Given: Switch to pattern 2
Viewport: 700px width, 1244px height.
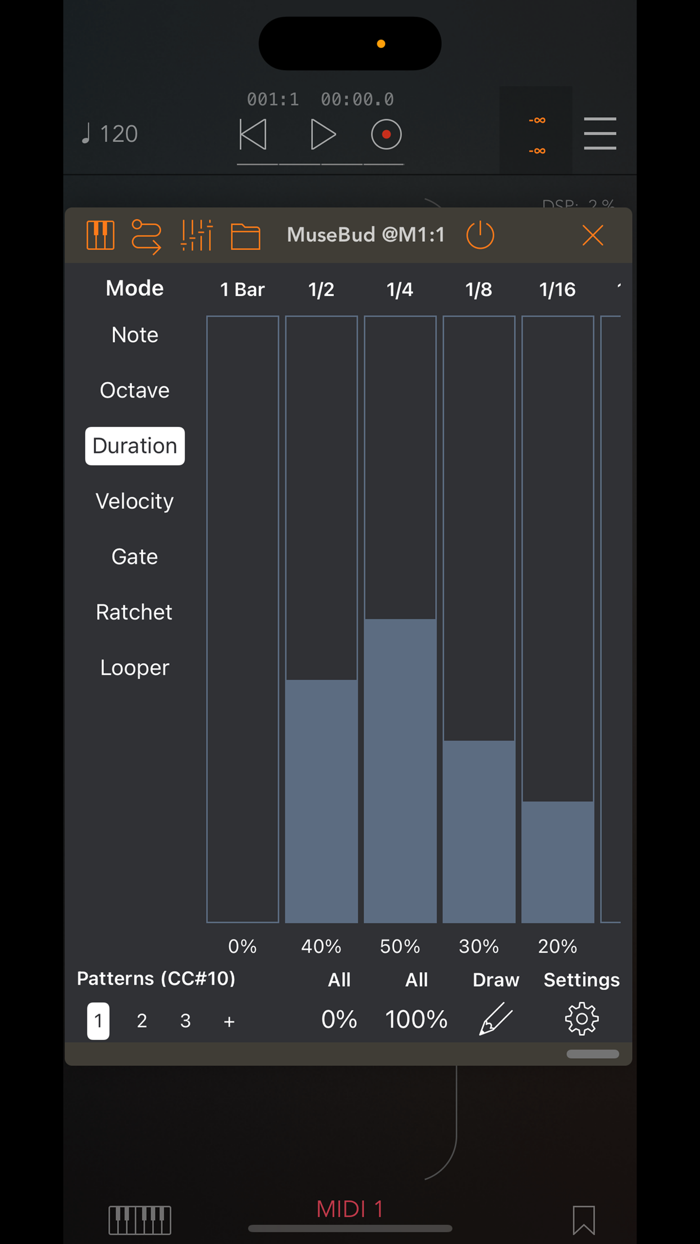Looking at the screenshot, I should (141, 1020).
